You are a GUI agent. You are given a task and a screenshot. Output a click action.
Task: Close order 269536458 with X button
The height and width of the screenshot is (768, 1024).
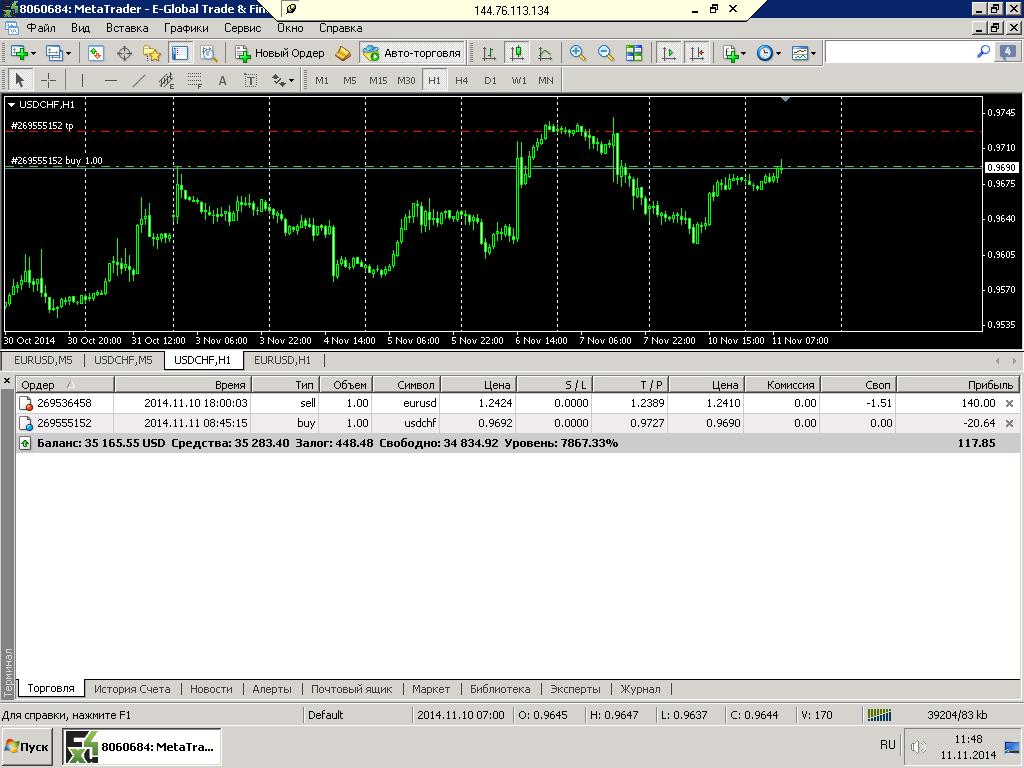1010,404
